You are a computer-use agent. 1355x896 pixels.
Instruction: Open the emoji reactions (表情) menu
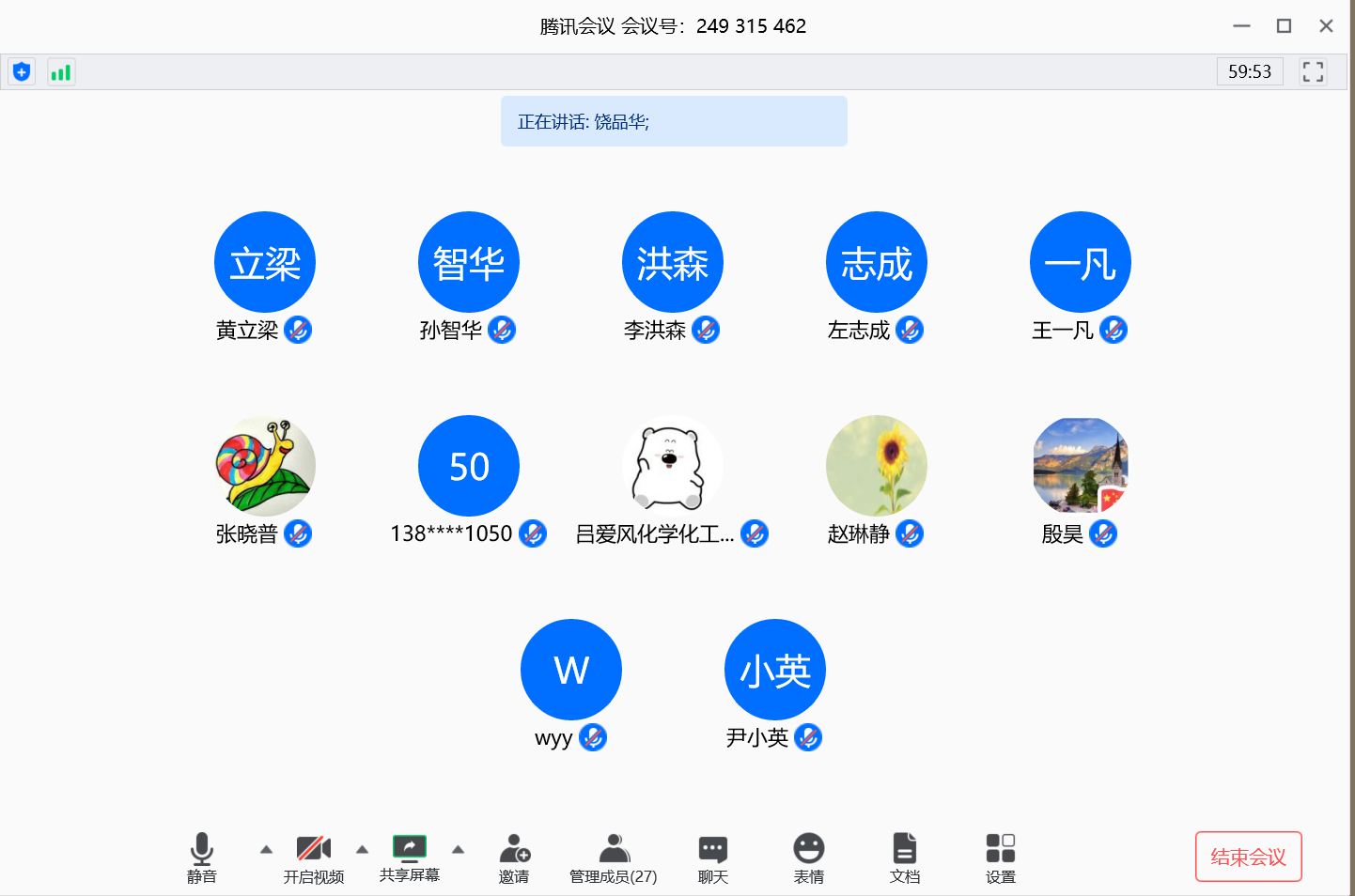point(808,857)
